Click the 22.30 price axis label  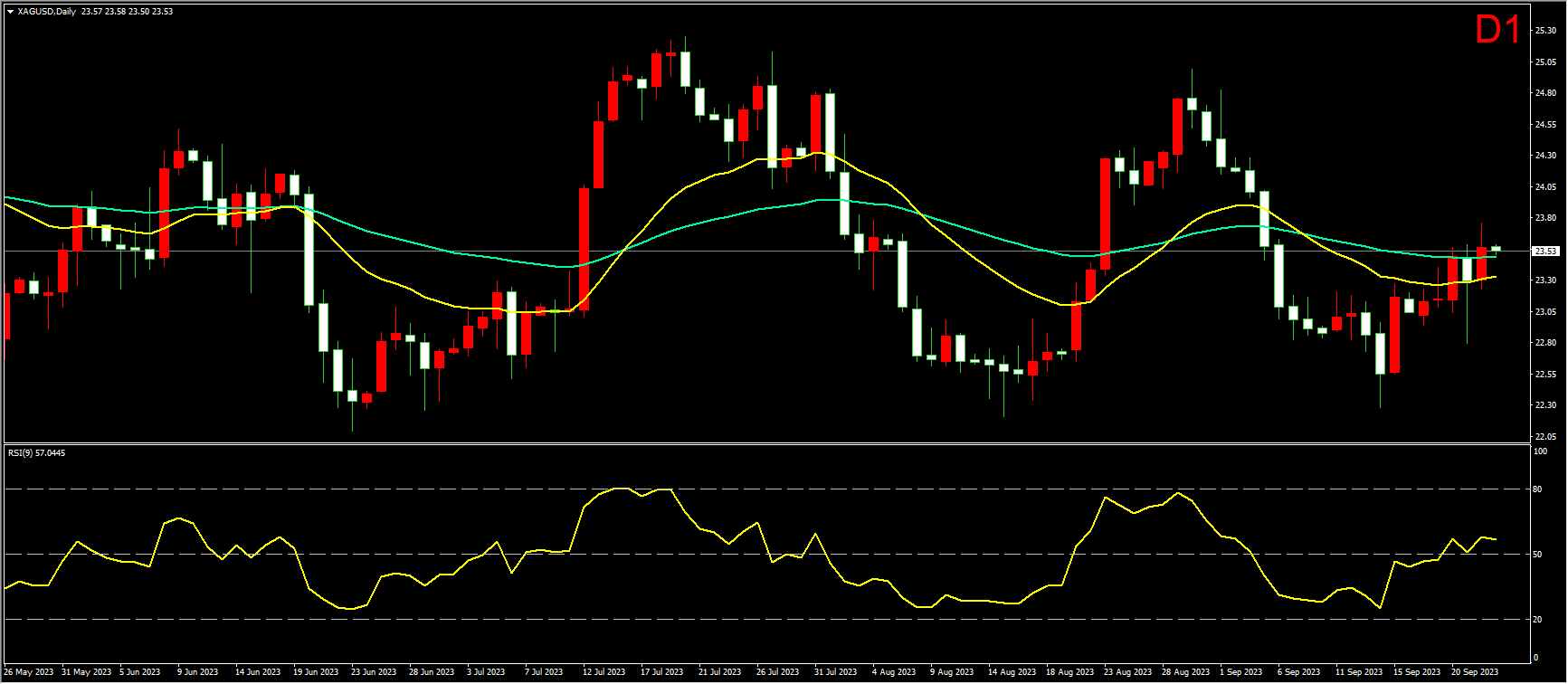1545,405
